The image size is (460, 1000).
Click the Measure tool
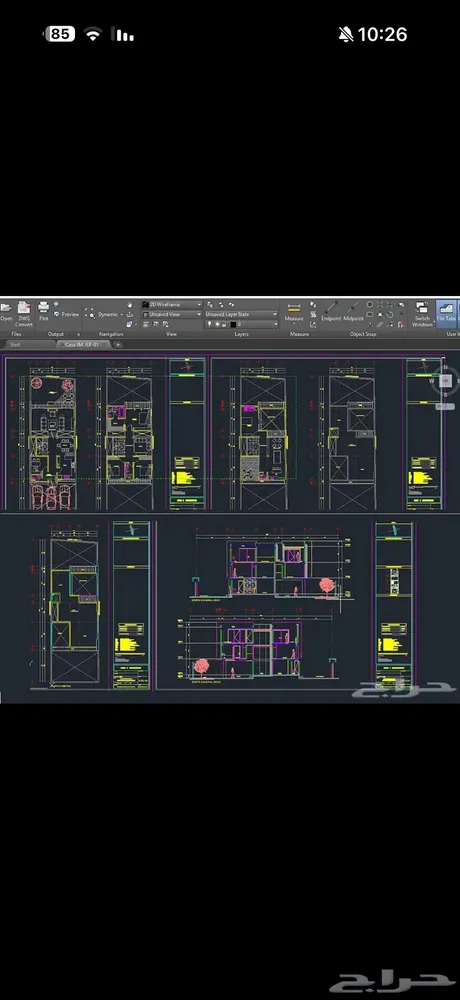coord(294,312)
